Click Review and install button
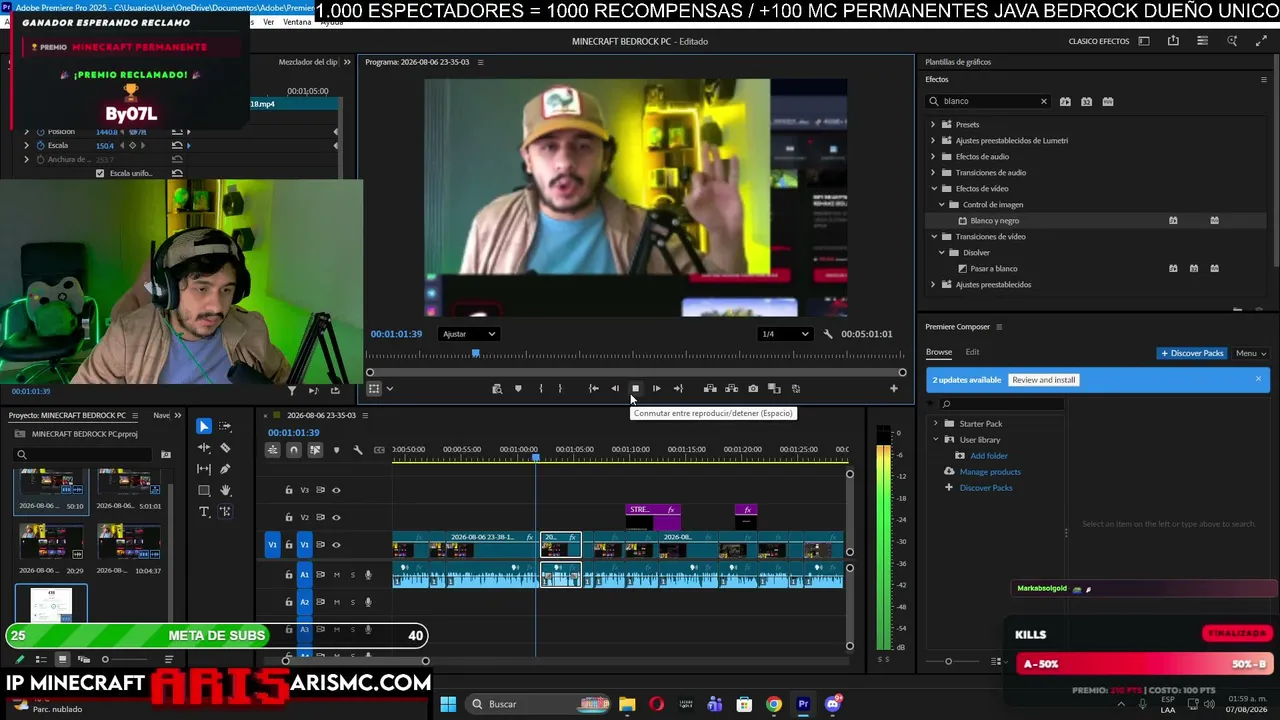 point(1043,380)
